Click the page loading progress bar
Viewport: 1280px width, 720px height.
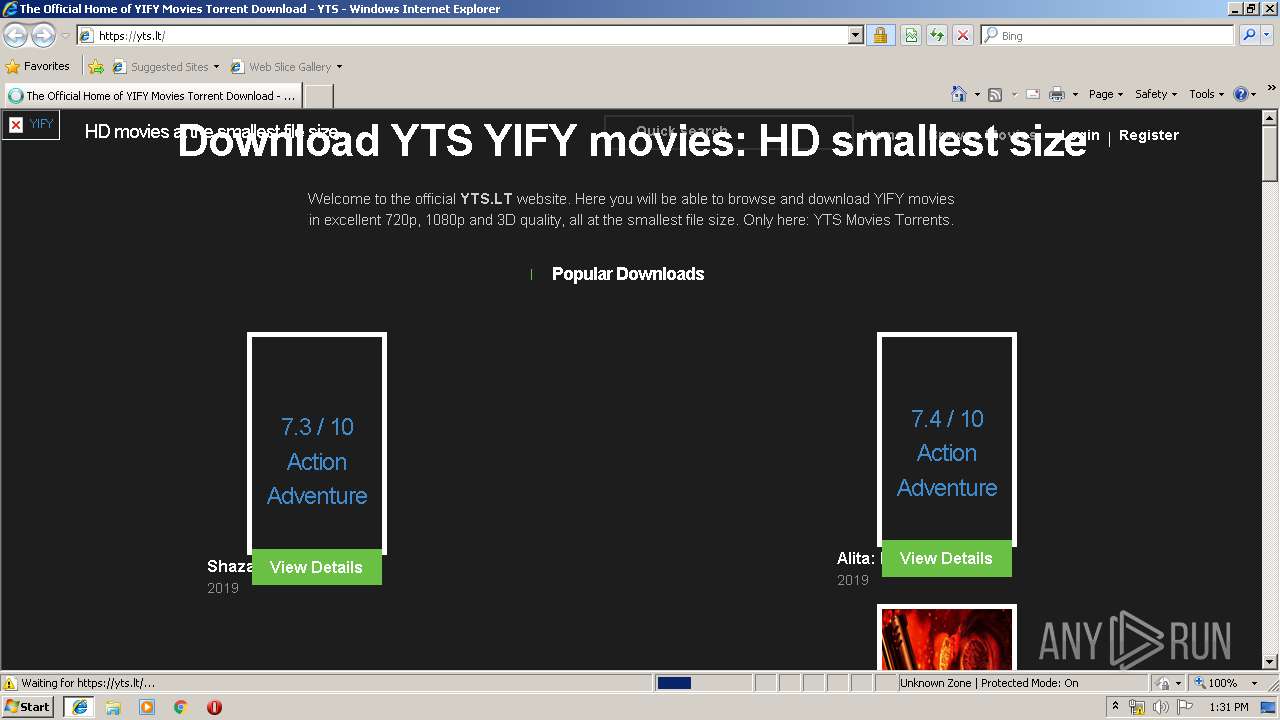[x=703, y=683]
